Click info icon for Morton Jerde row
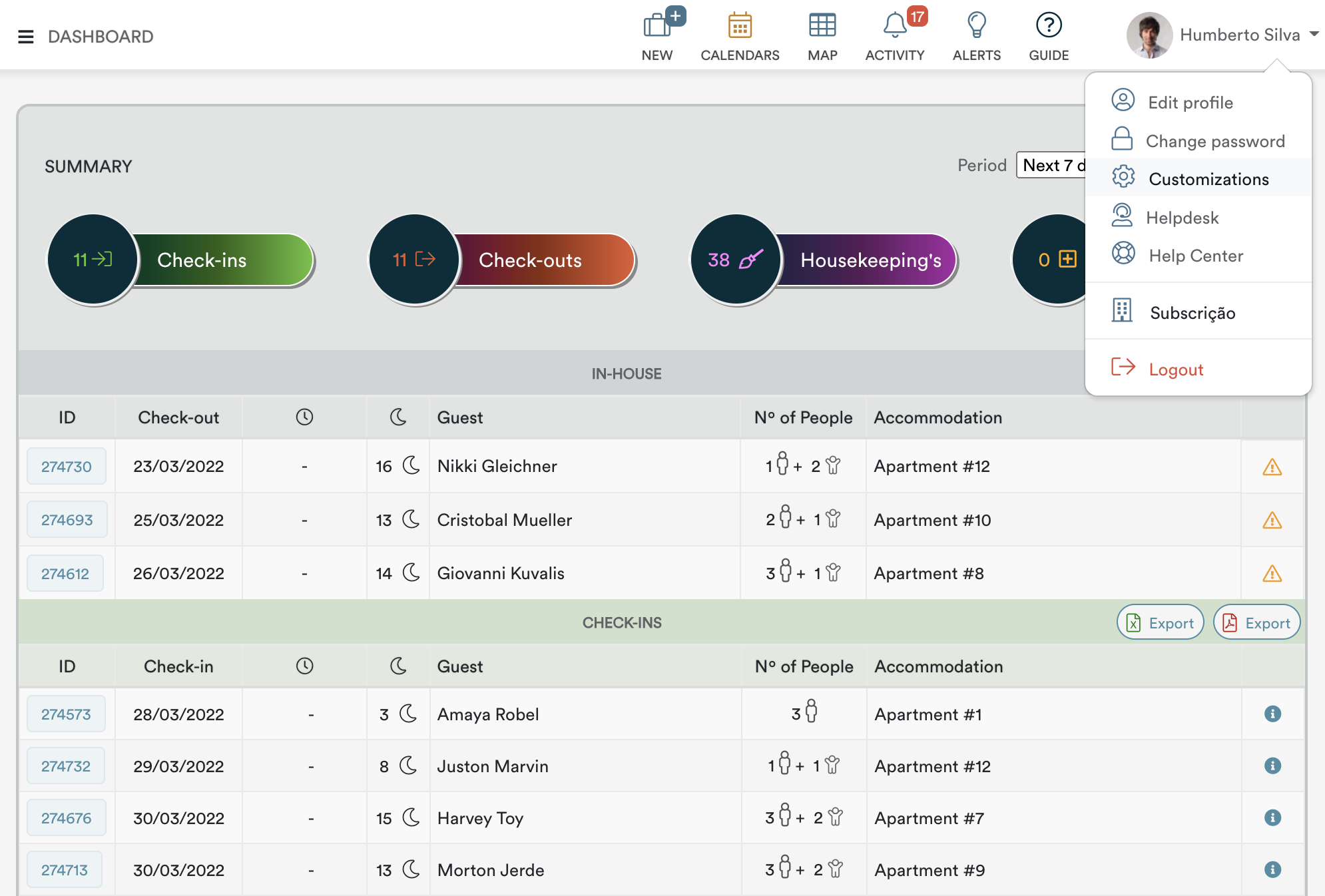 pos(1272,869)
